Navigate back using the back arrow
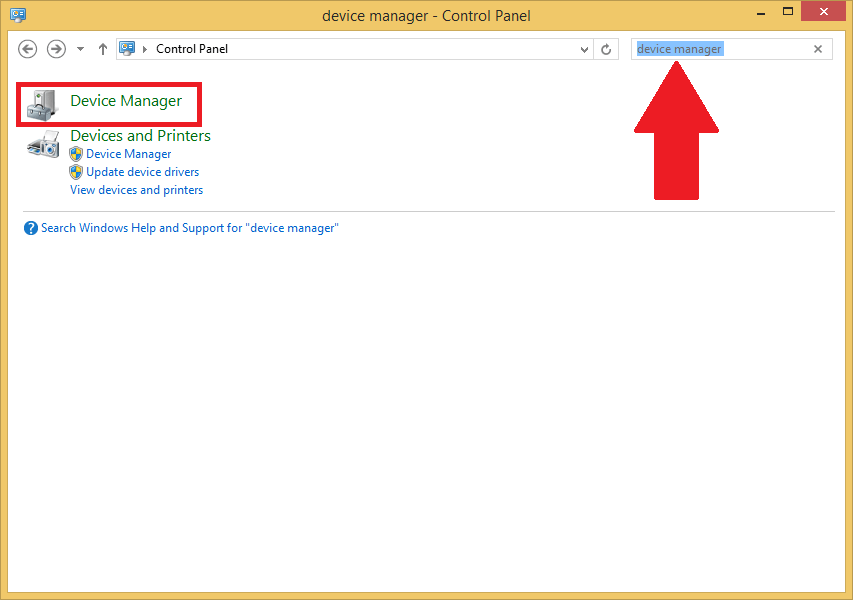The image size is (853, 600). (27, 48)
